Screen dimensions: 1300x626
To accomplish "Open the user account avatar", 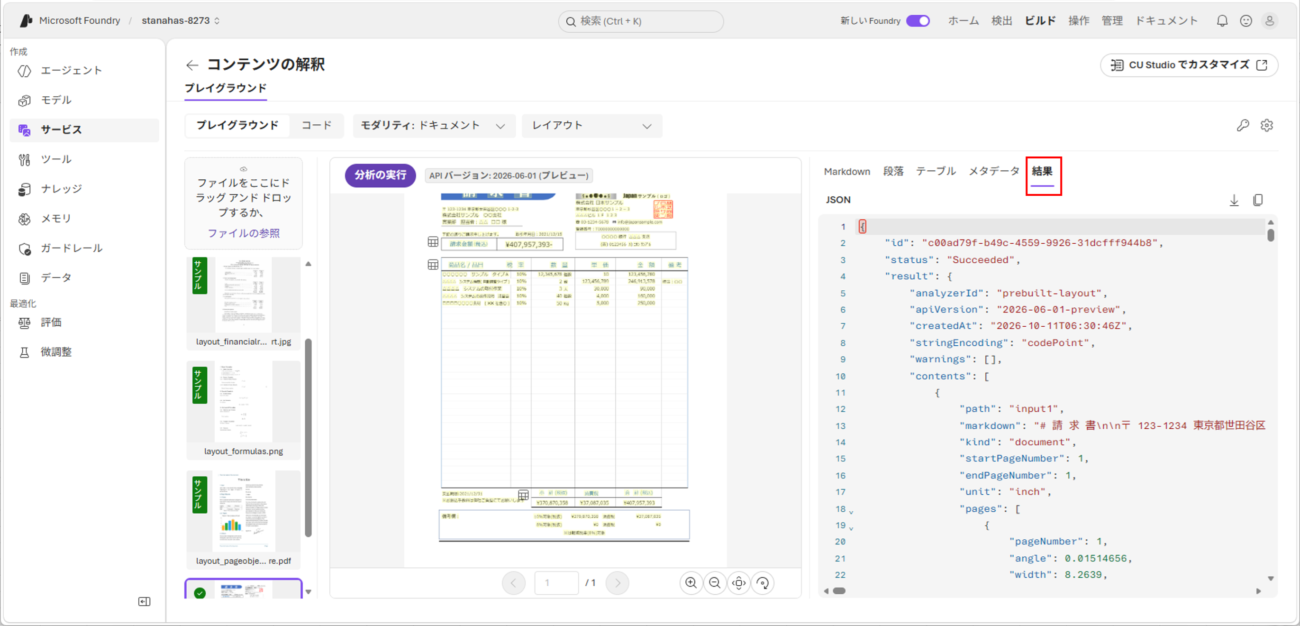I will point(1270,21).
